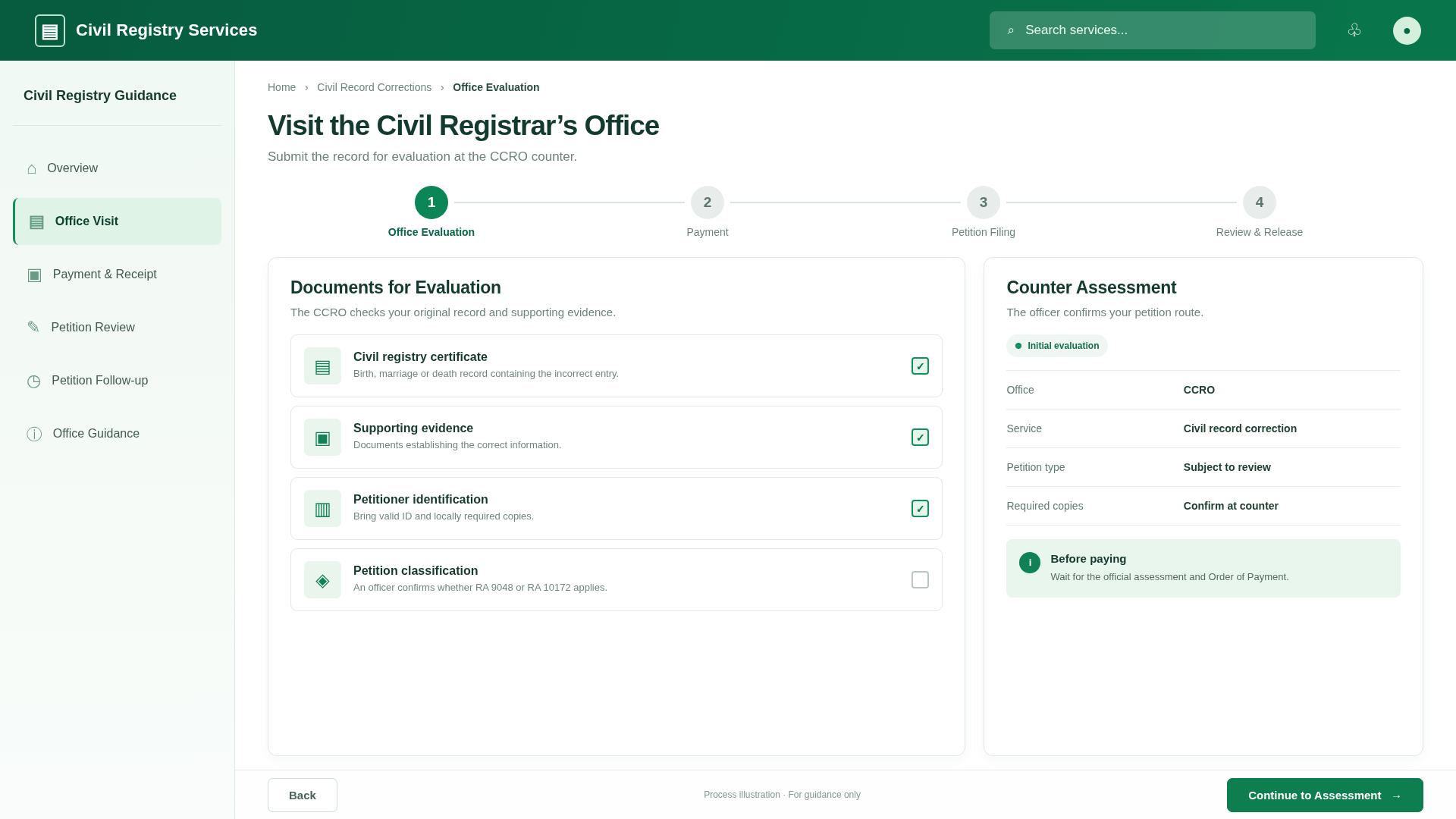Open Petition Review in sidebar

pos(117,328)
